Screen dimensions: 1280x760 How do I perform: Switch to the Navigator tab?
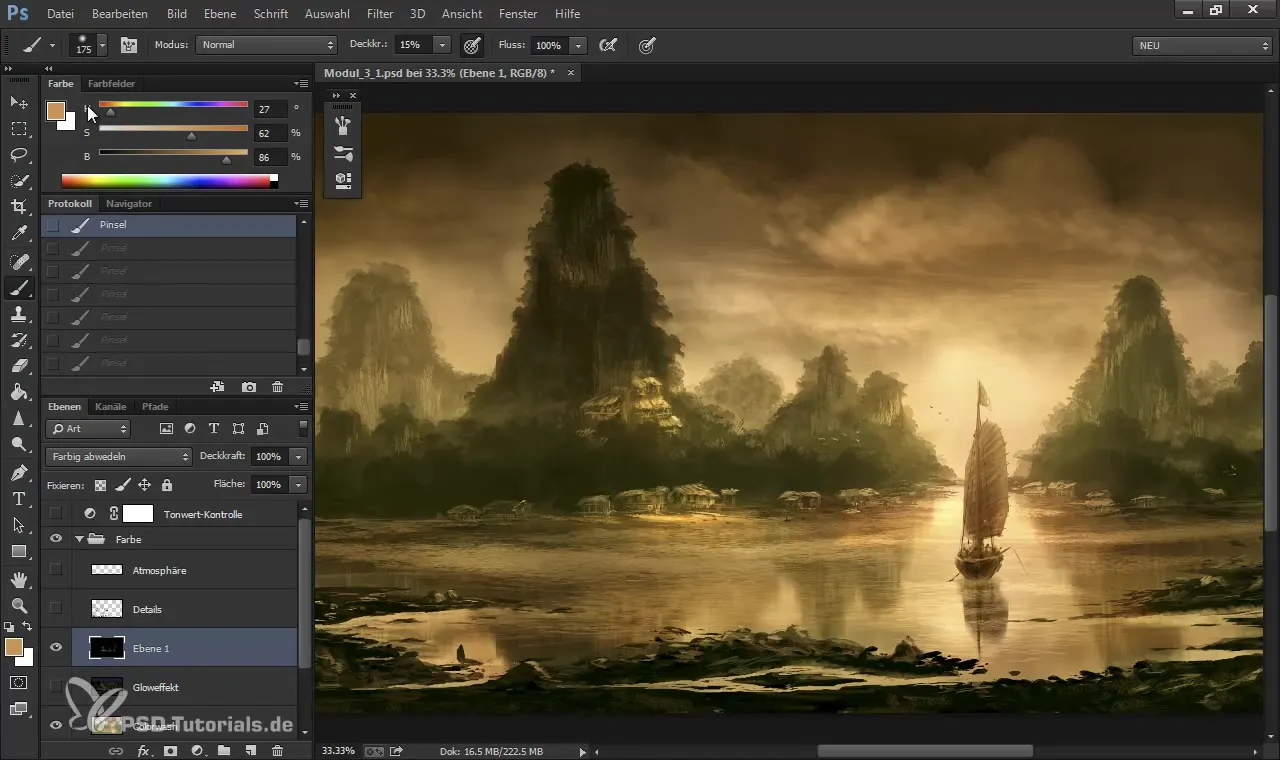coord(129,203)
